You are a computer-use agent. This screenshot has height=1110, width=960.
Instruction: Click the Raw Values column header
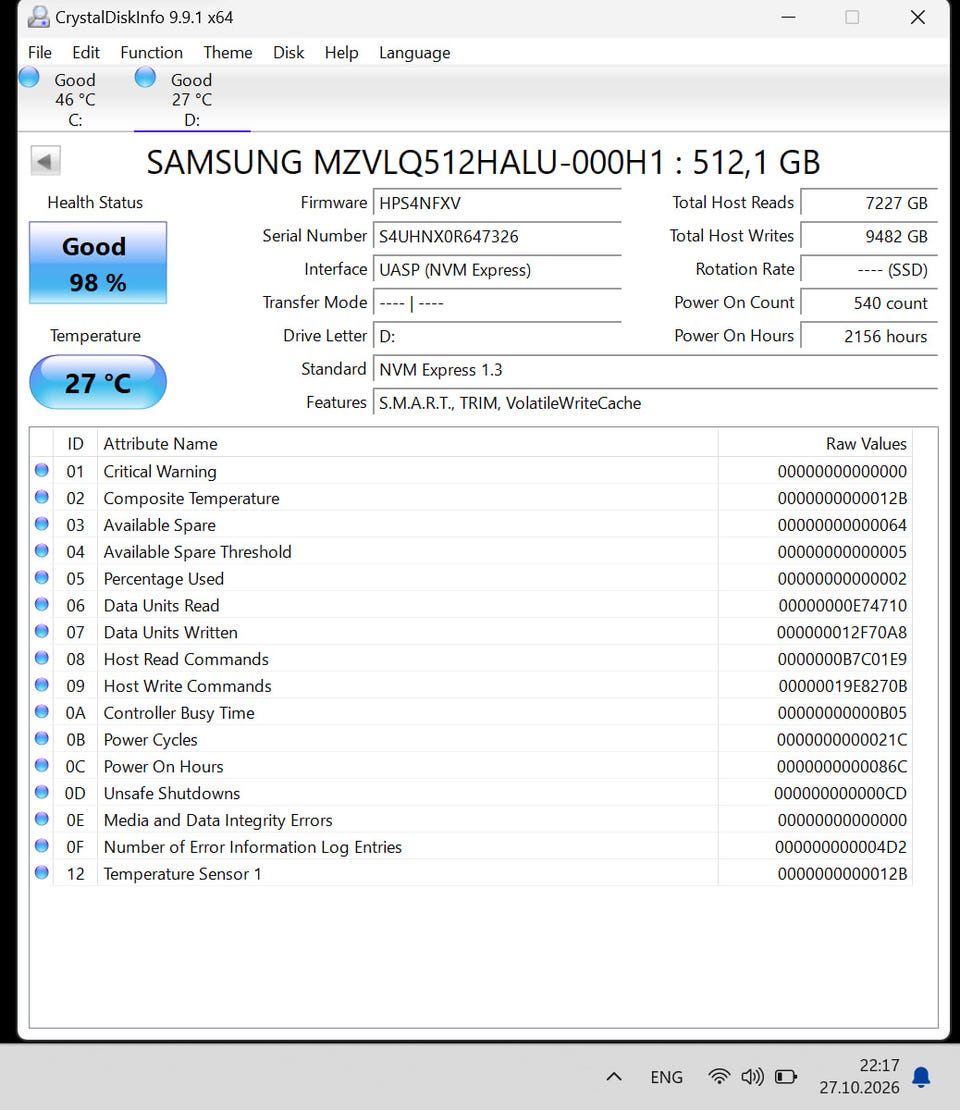click(x=815, y=443)
